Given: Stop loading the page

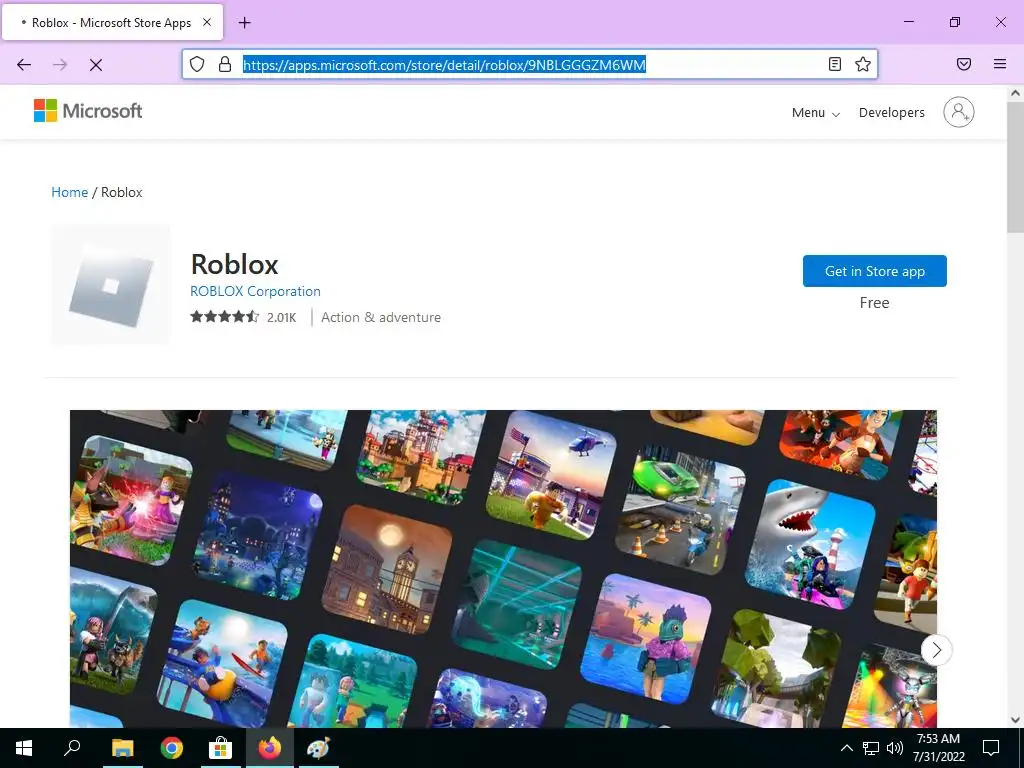Looking at the screenshot, I should coord(96,65).
